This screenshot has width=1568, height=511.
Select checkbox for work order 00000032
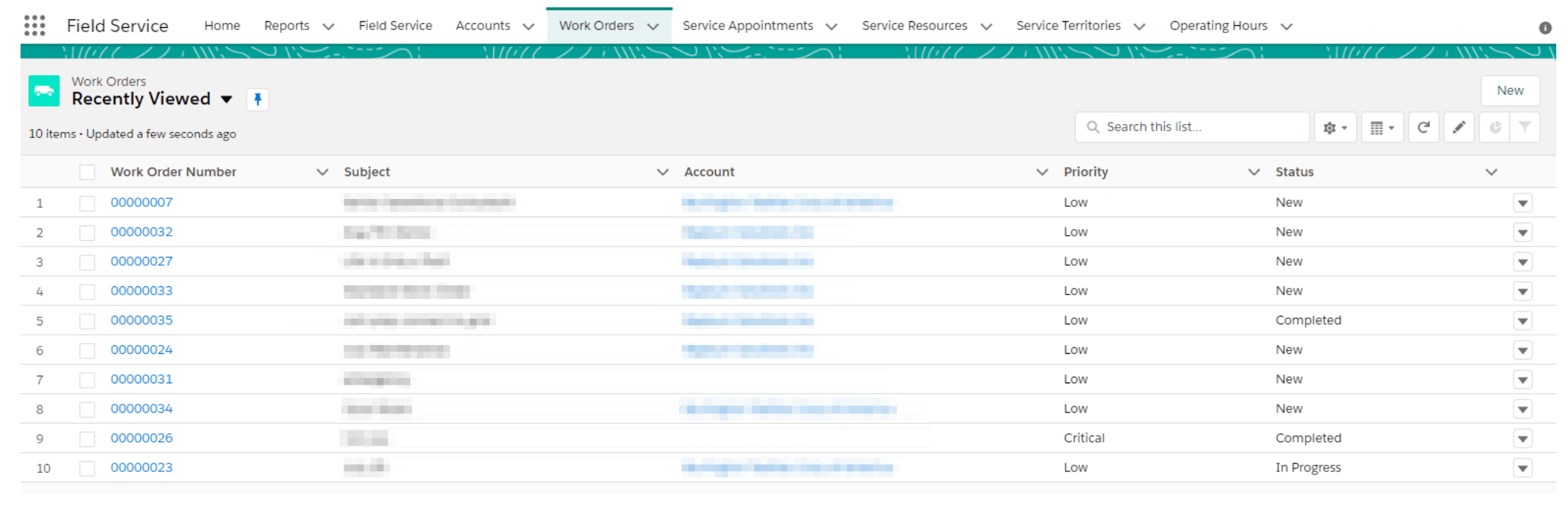point(87,233)
